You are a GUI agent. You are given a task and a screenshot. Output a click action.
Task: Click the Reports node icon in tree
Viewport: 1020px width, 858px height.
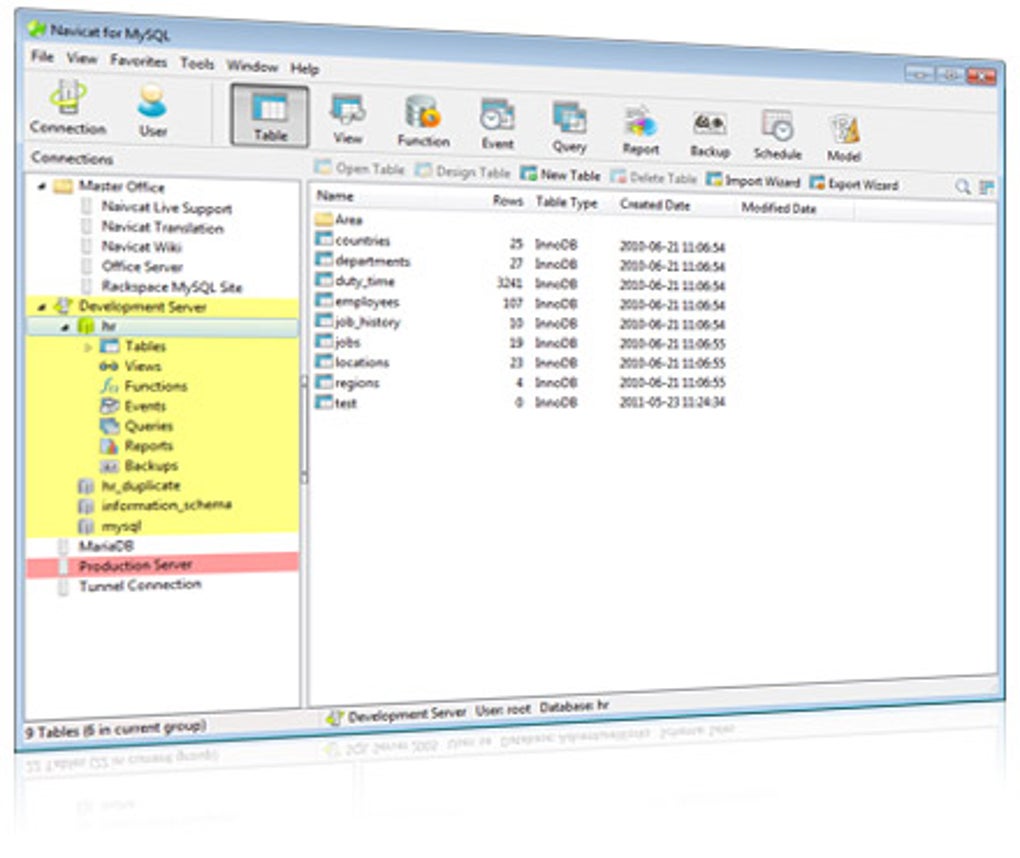click(108, 446)
